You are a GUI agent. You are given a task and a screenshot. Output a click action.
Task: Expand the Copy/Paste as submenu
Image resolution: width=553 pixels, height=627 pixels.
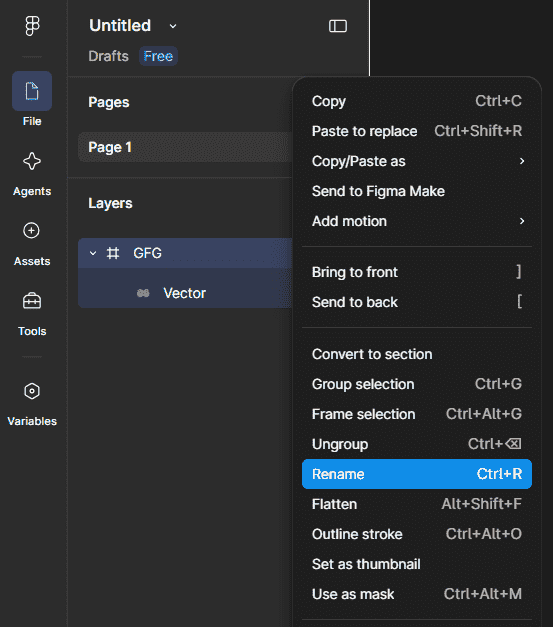[x=417, y=161]
